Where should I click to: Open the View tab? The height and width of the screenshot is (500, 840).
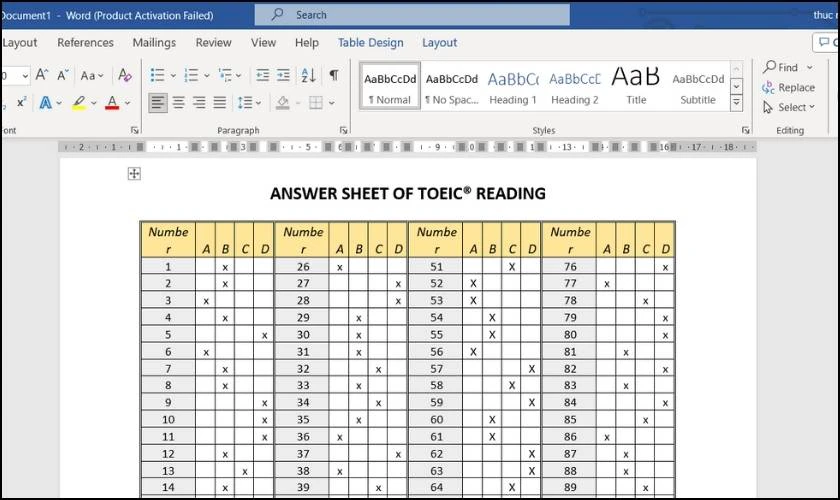[263, 42]
